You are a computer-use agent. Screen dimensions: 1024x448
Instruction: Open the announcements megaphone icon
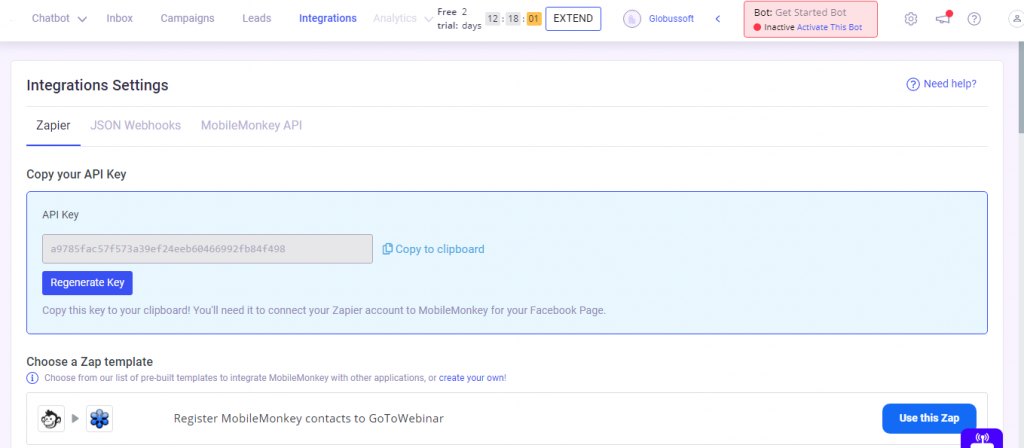coord(942,18)
